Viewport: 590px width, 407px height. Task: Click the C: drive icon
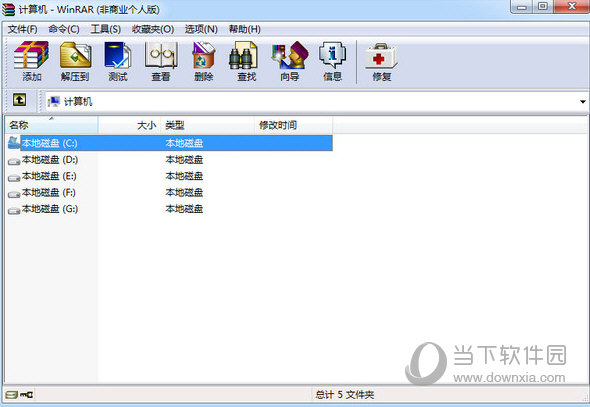pyautogui.click(x=14, y=143)
